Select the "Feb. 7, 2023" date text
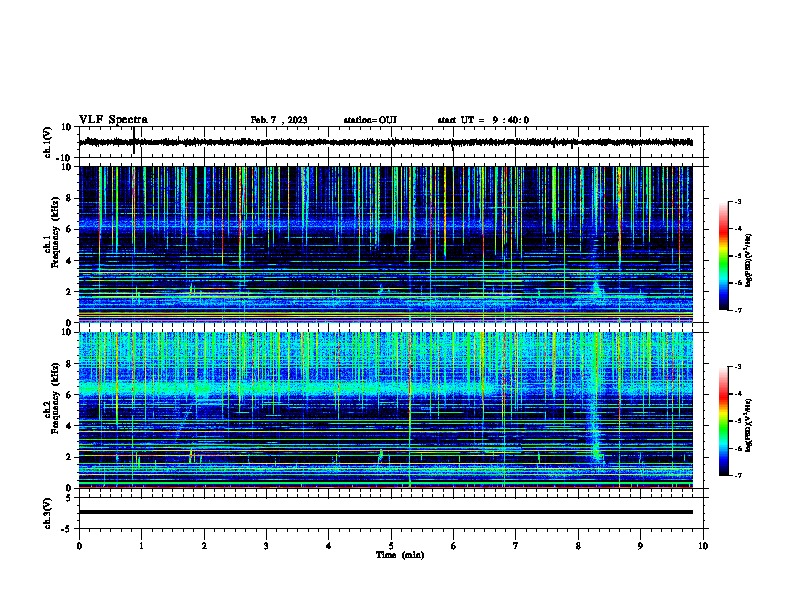This screenshot has width=792, height=612. [x=279, y=120]
